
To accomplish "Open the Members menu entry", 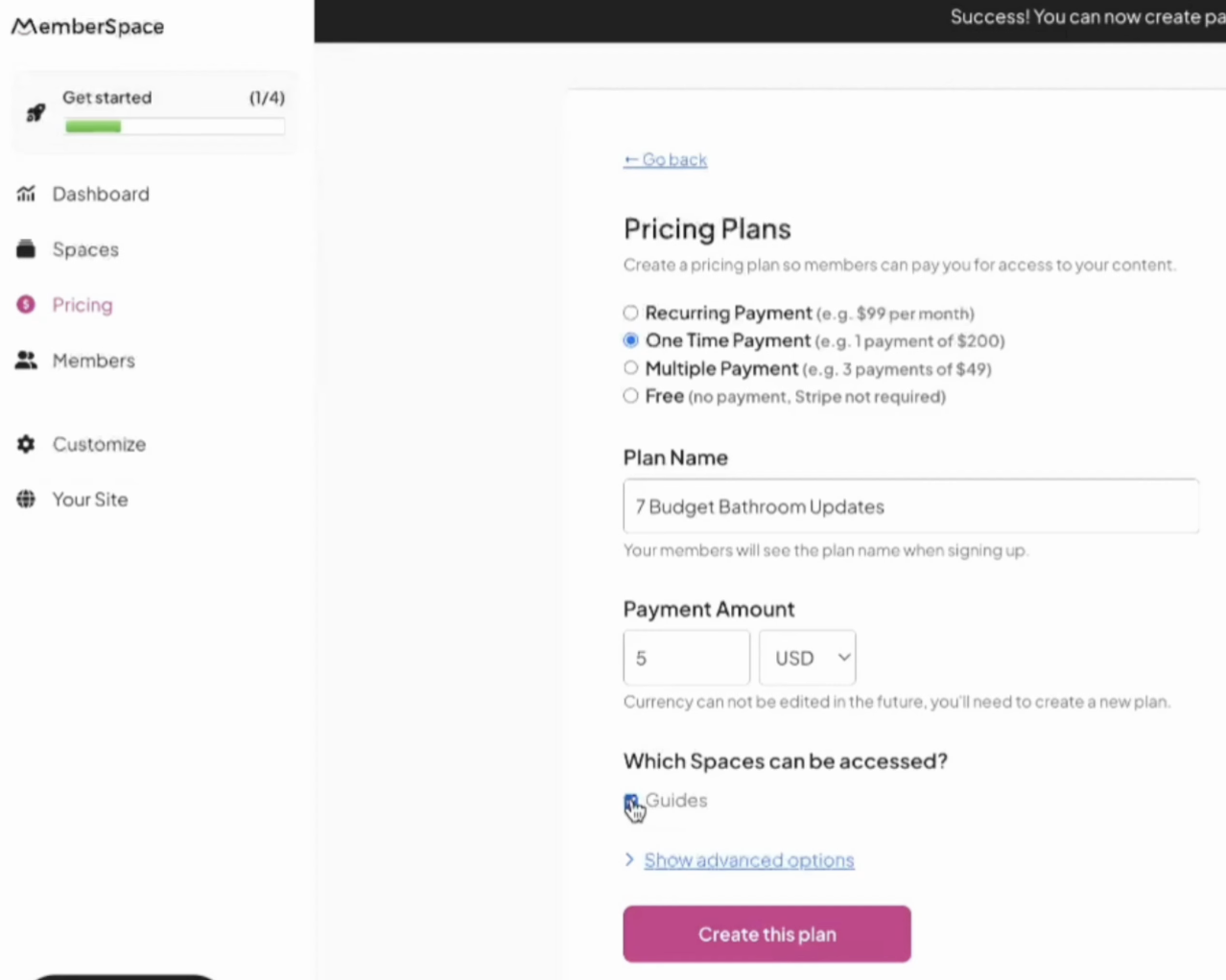I will (93, 360).
